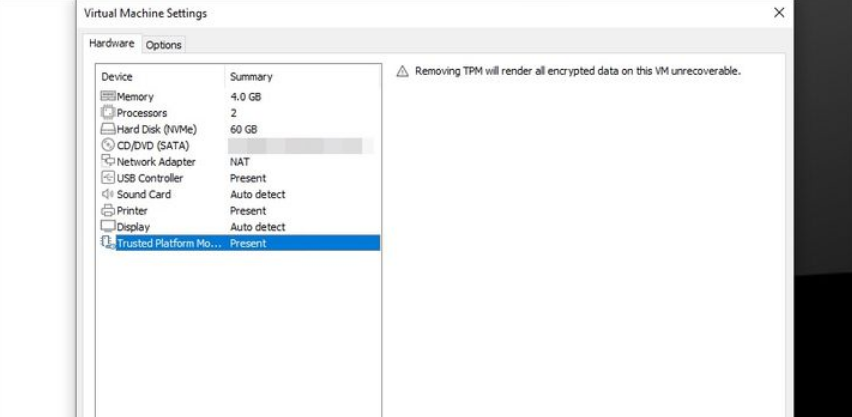Close the Virtual Machine Settings dialog
Viewport: 852px width, 417px height.
click(780, 12)
